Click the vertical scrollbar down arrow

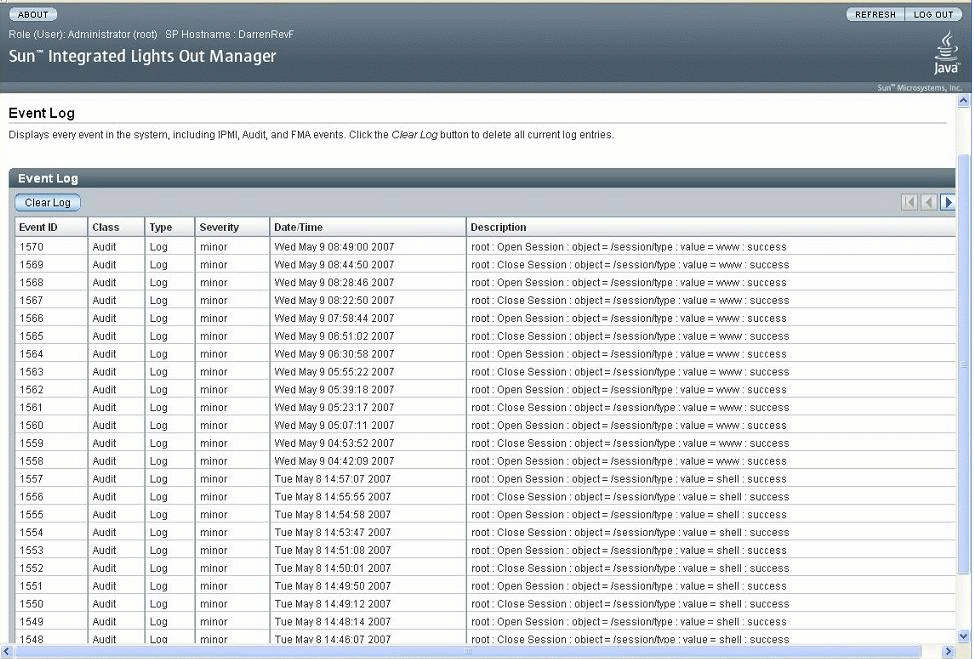[x=963, y=635]
